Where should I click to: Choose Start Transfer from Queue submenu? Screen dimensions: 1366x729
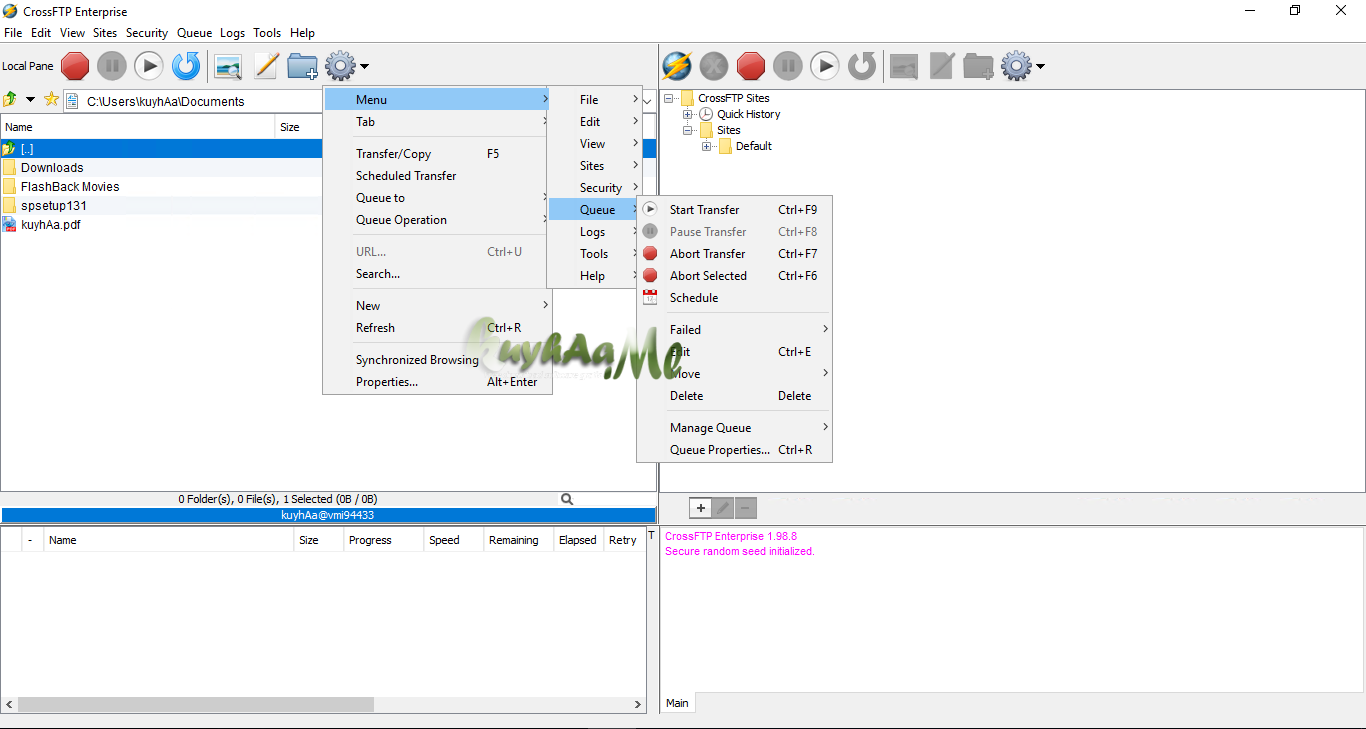[734, 210]
